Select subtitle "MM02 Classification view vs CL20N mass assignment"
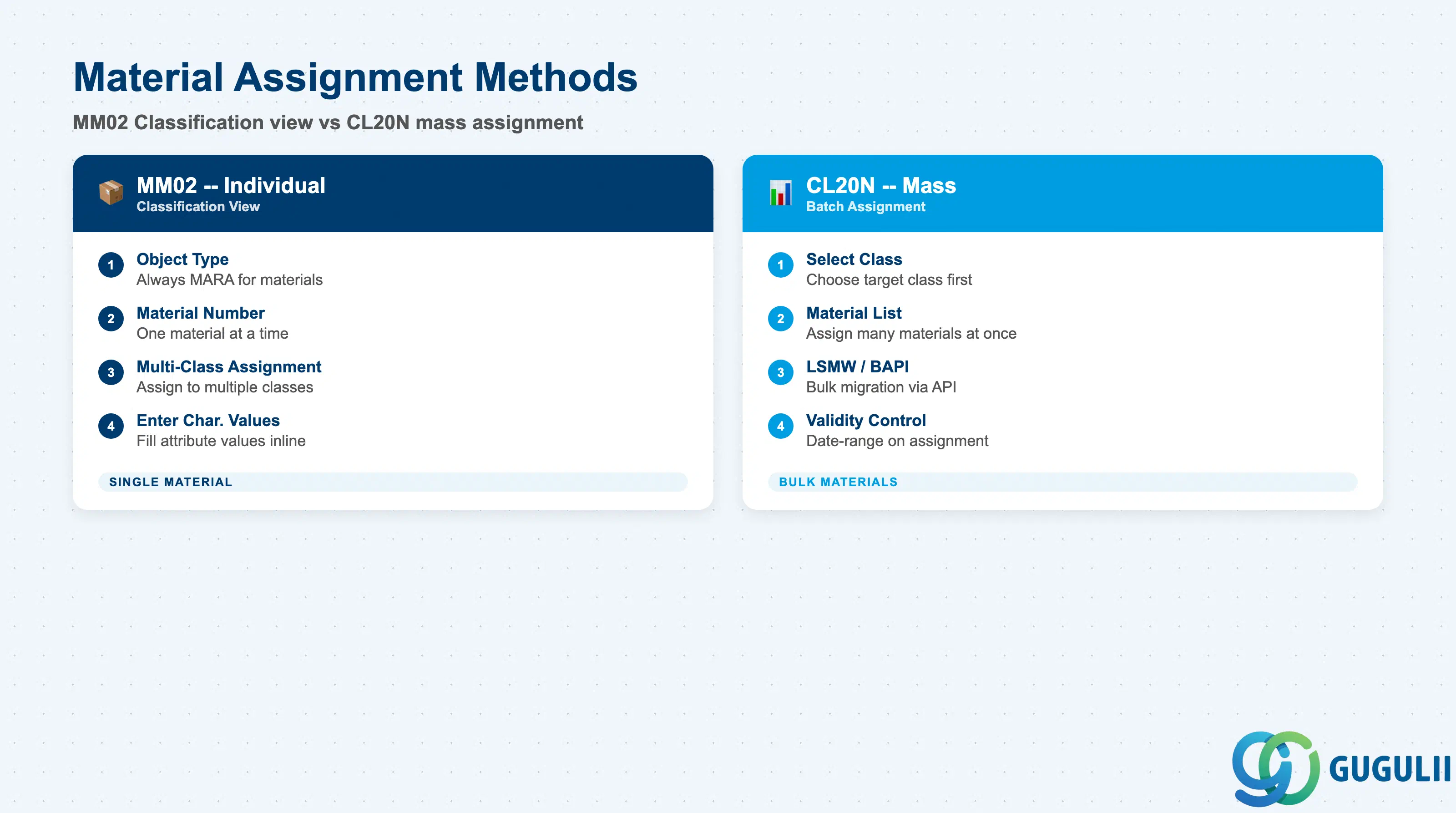Image resolution: width=1456 pixels, height=813 pixels. (x=328, y=122)
